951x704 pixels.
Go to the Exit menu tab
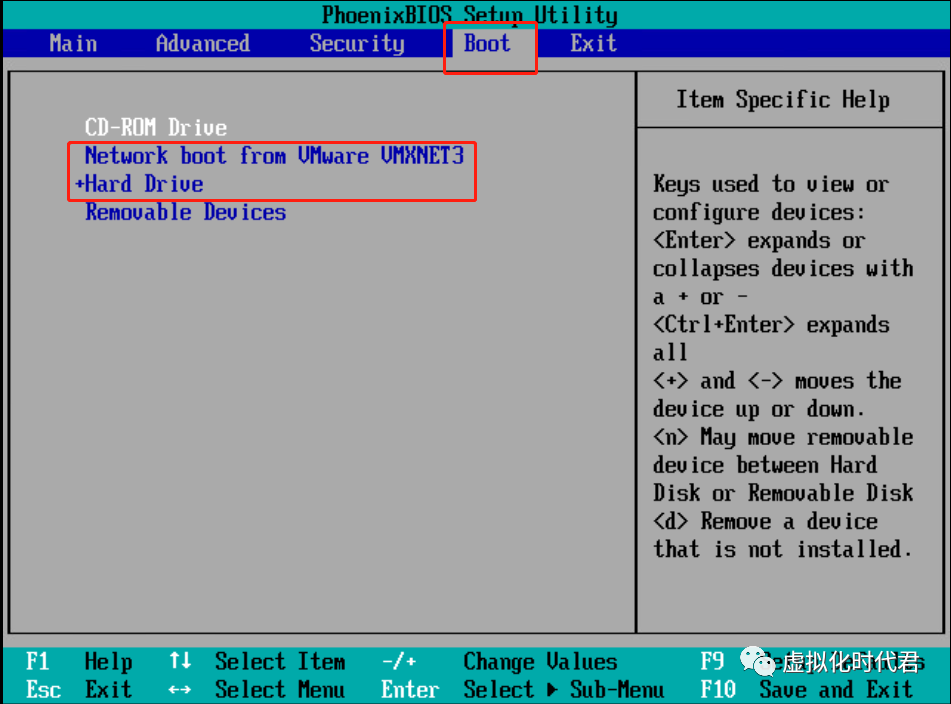[x=593, y=44]
